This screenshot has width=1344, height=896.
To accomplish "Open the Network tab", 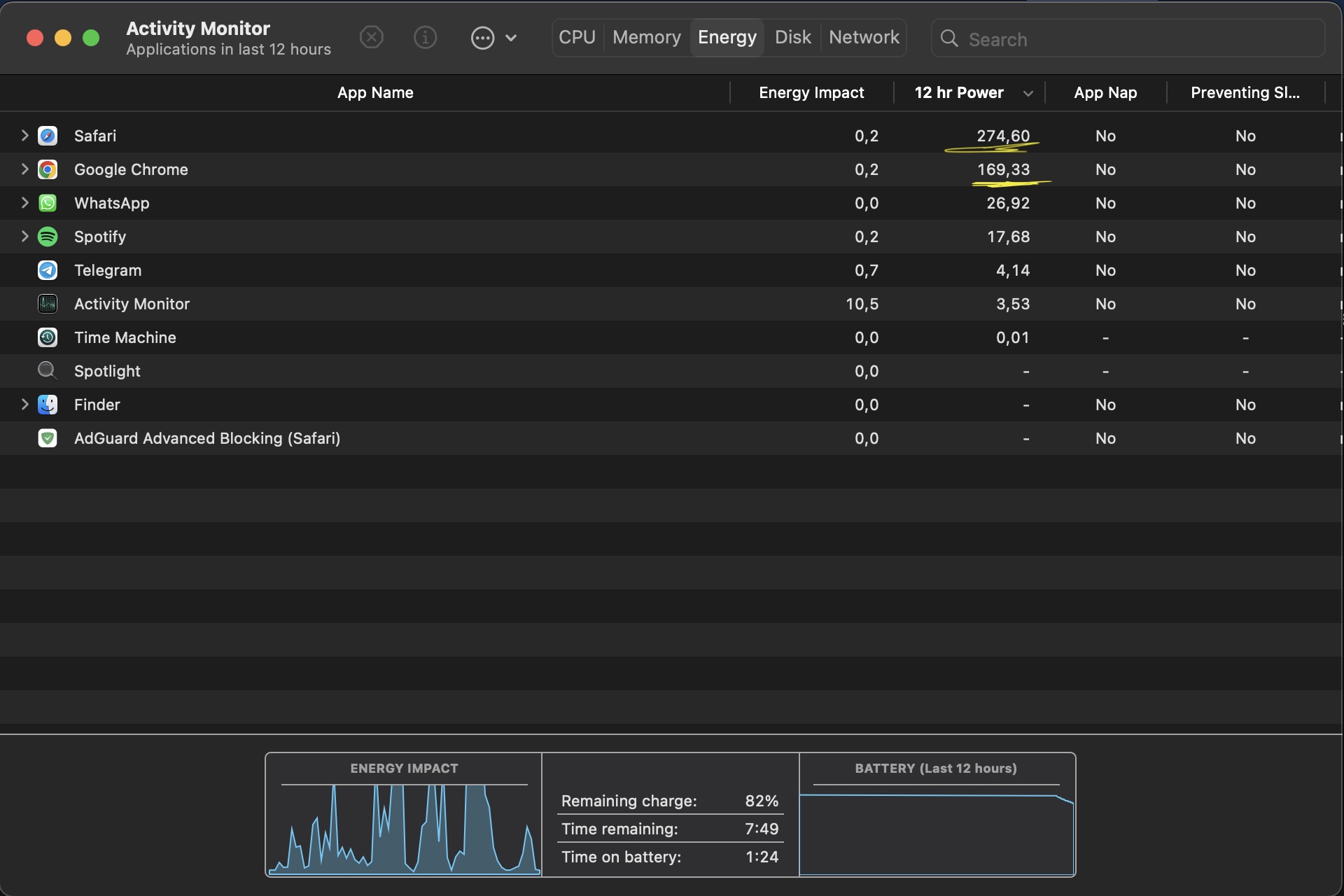I will click(x=864, y=37).
